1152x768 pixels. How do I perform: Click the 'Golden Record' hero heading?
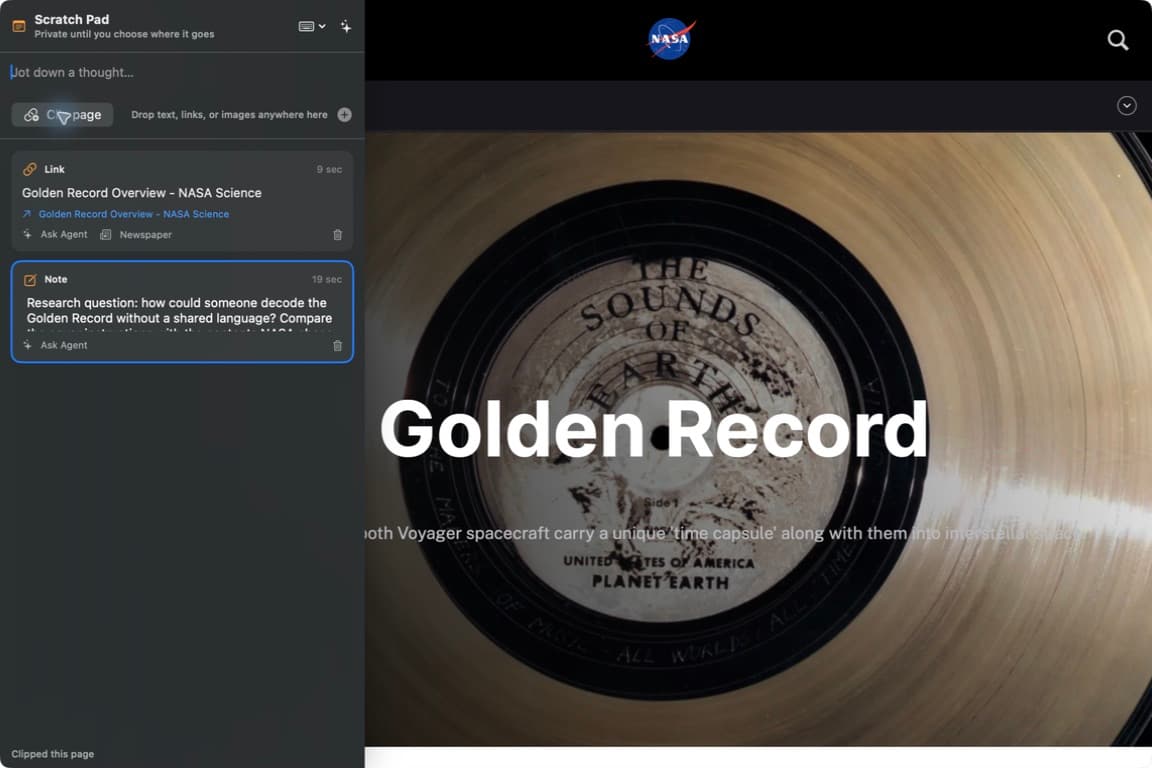pos(654,430)
